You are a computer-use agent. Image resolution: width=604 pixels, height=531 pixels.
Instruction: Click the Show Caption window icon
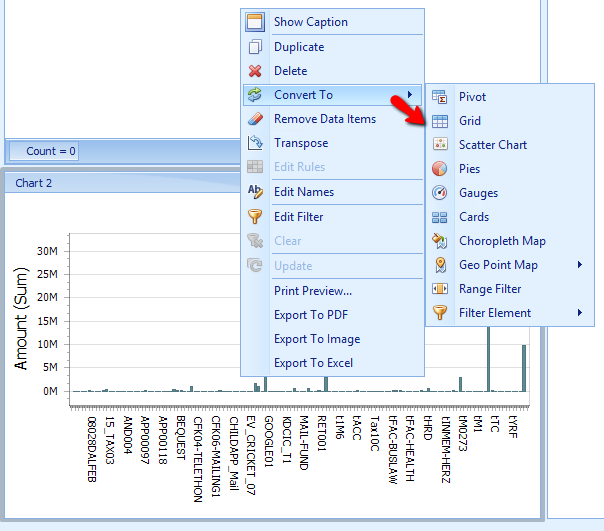point(255,22)
